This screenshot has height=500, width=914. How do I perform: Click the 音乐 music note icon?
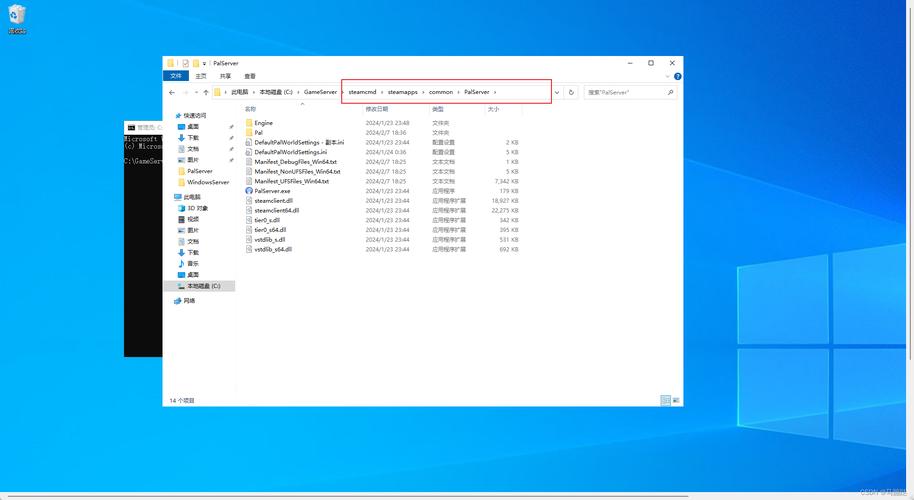coord(181,263)
